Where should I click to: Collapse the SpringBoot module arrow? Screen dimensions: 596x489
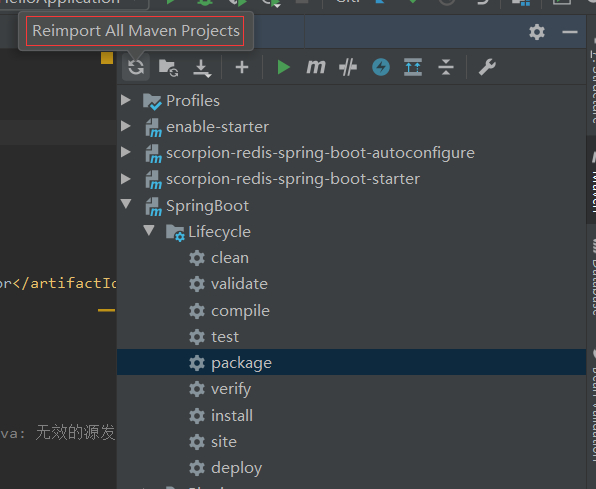point(126,204)
